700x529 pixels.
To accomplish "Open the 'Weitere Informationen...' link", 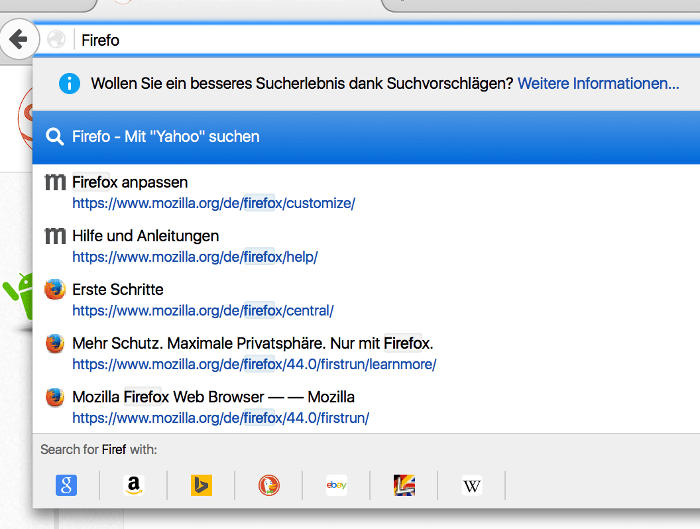I will point(598,83).
